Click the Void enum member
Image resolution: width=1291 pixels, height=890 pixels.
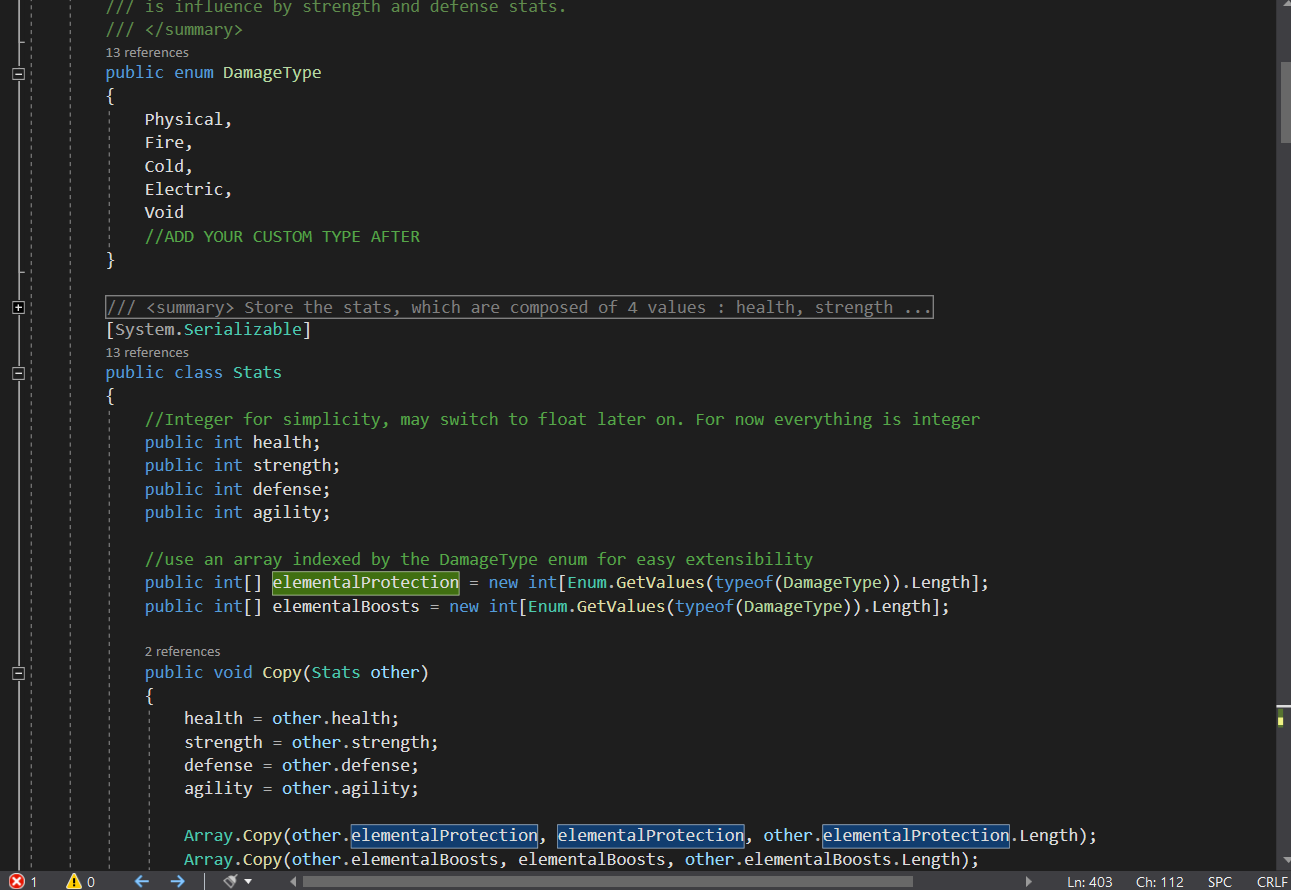(164, 212)
